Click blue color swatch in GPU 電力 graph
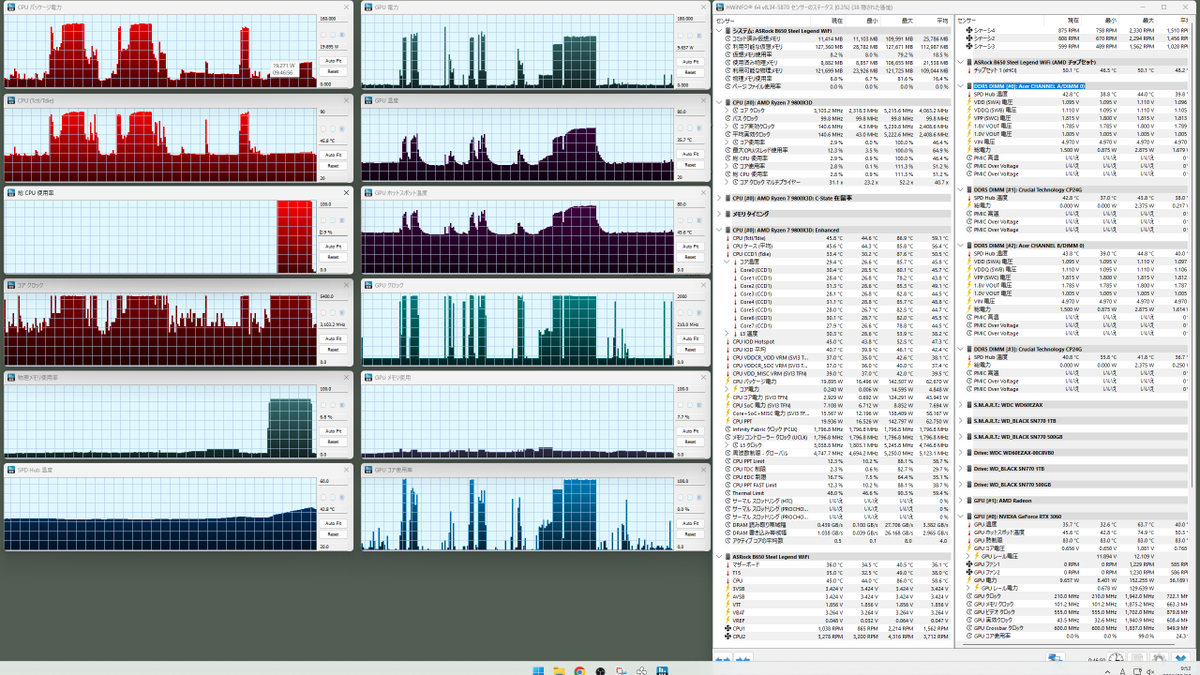Viewport: 1200px width, 675px height. point(697,35)
